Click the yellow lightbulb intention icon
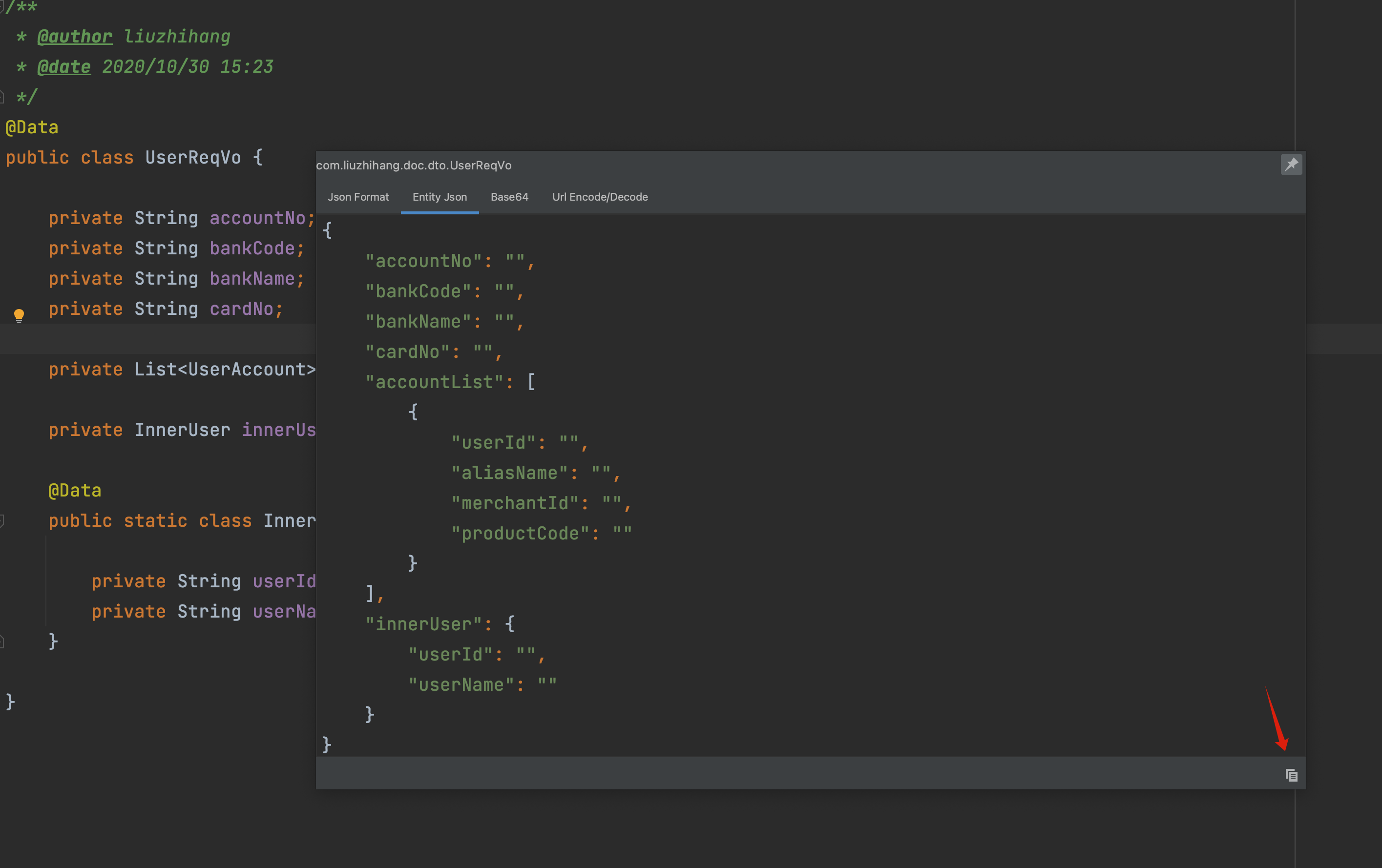 tap(19, 315)
